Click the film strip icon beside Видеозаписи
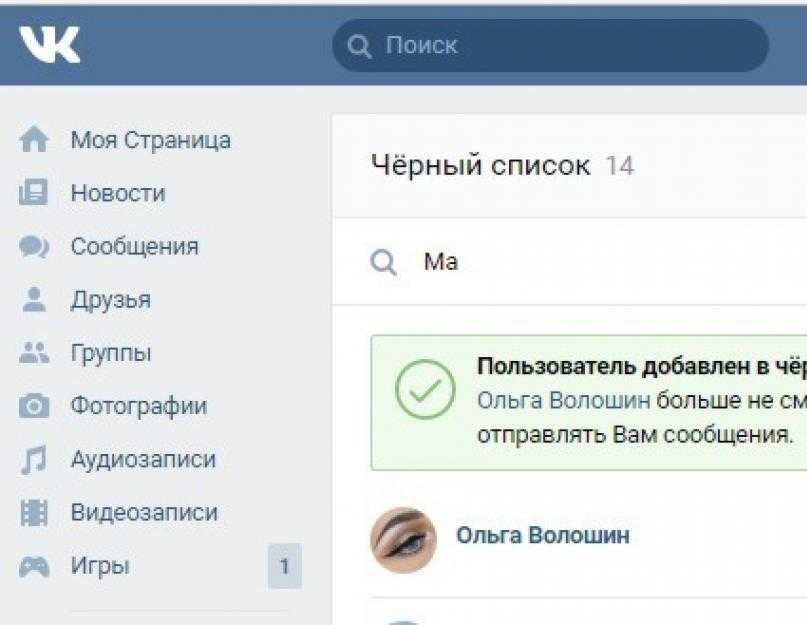Image resolution: width=807 pixels, height=625 pixels. [34, 513]
